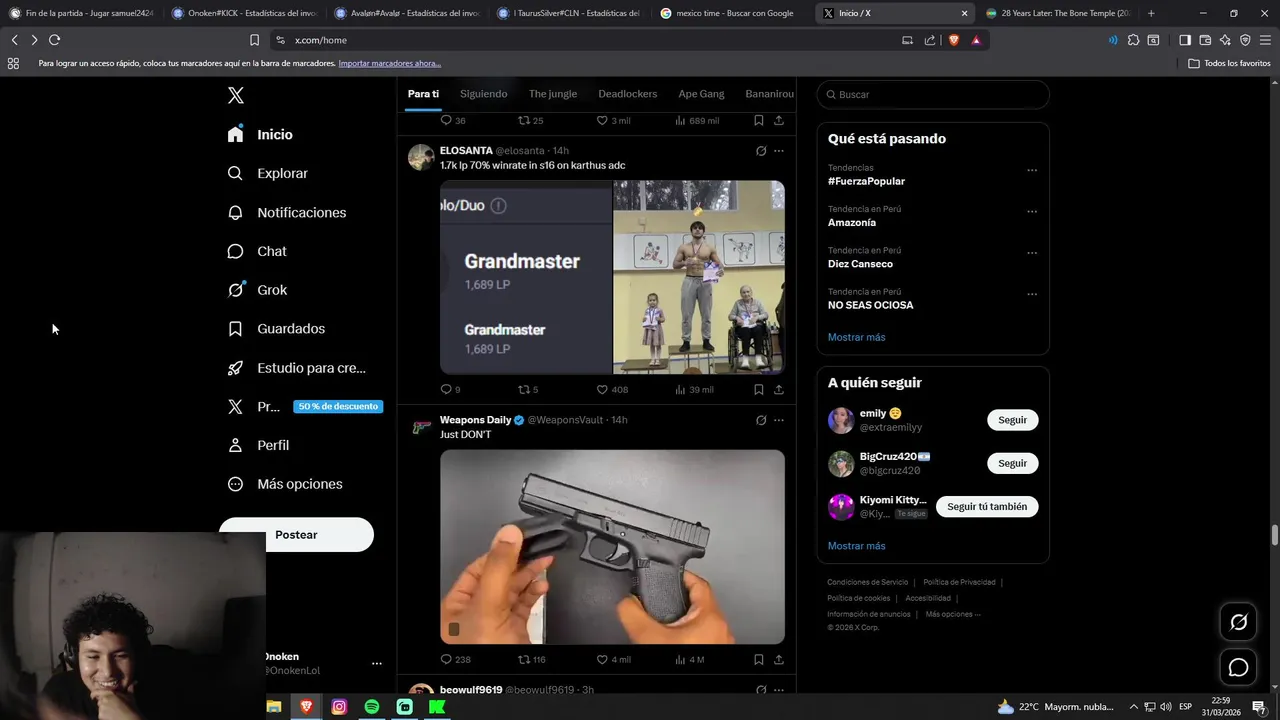
Task: Repost the Weapons Daily post
Action: 531,659
